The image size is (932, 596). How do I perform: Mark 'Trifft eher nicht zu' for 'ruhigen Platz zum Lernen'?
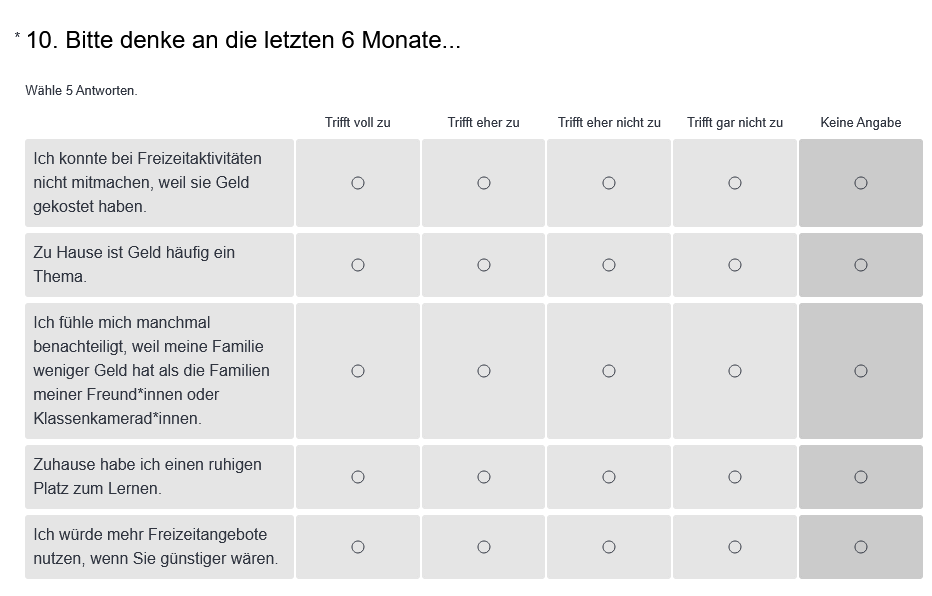click(609, 477)
